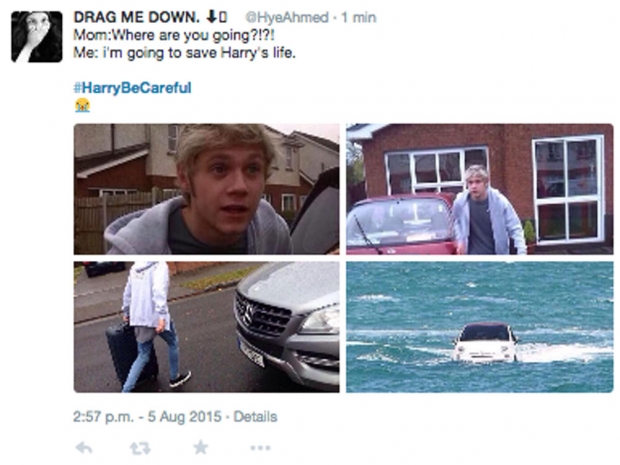Open the #HarryBeCareful hashtag

(x=132, y=87)
